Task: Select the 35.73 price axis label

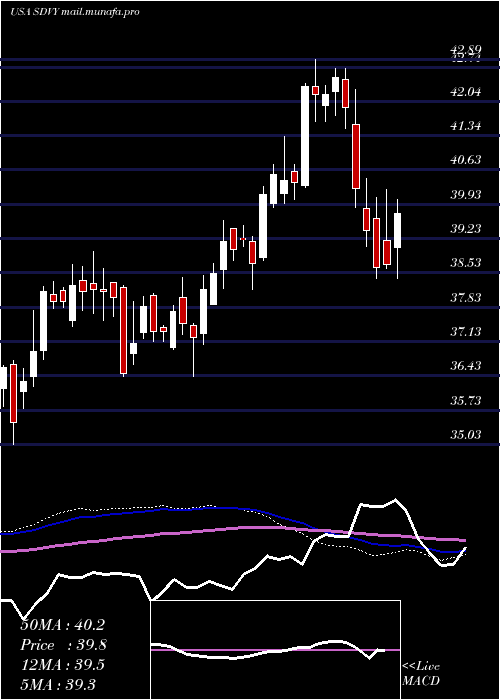Action: point(466,400)
